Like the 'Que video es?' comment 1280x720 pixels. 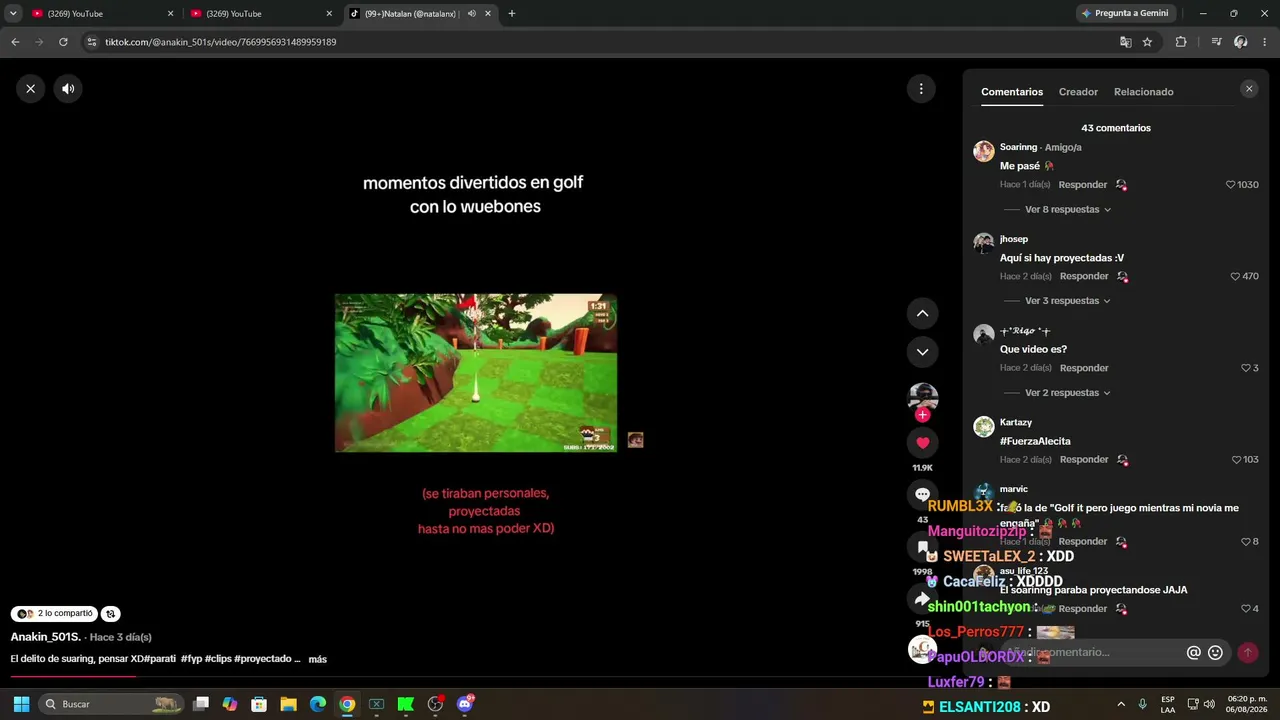click(x=1246, y=368)
